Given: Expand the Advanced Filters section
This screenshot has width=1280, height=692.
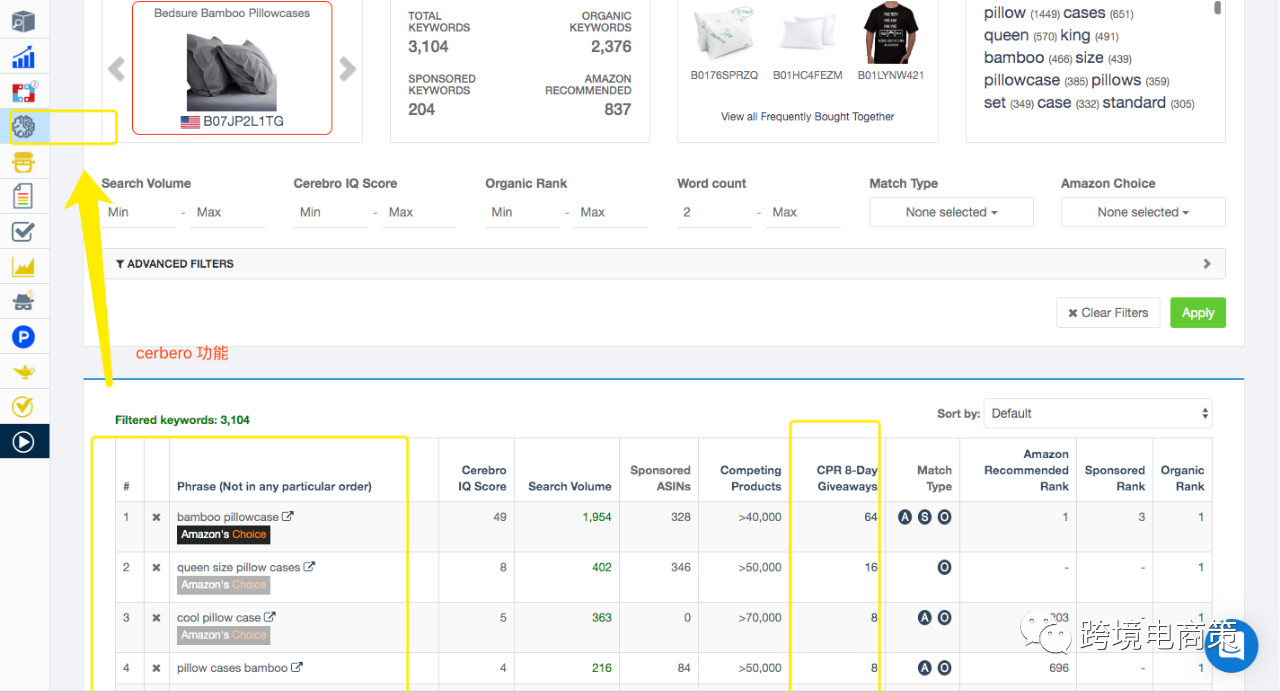Looking at the screenshot, I should click(x=663, y=264).
